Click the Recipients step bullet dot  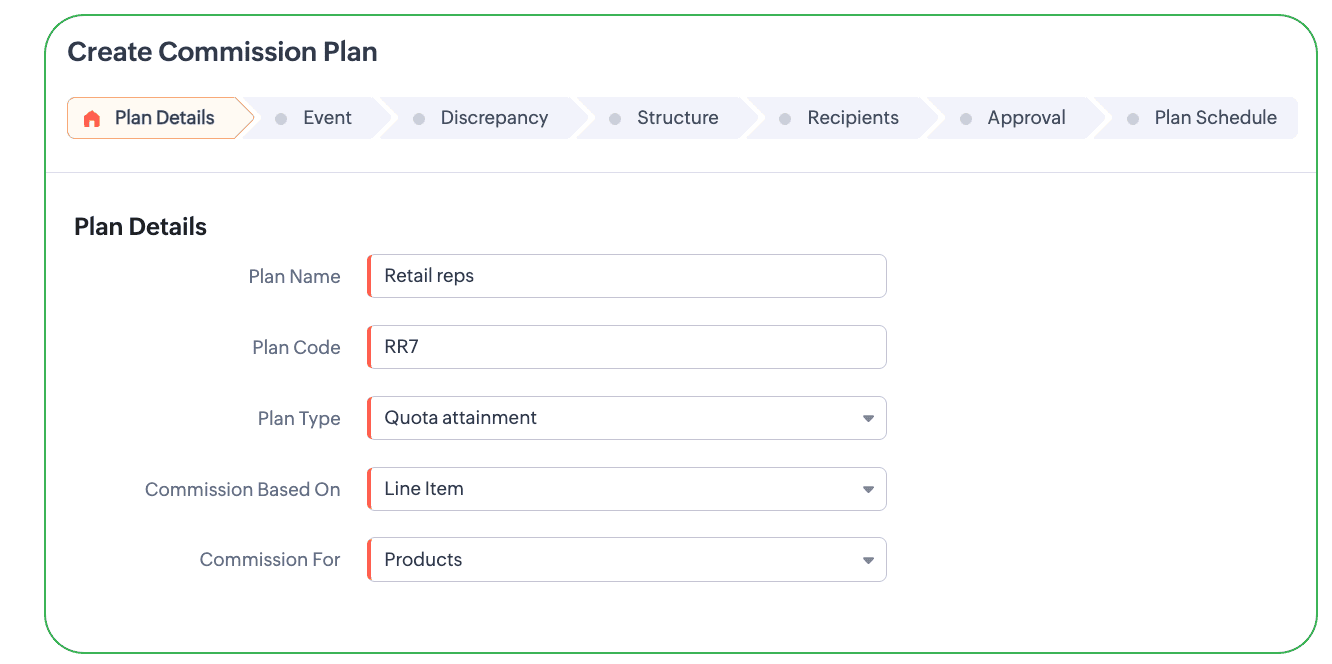click(x=786, y=118)
